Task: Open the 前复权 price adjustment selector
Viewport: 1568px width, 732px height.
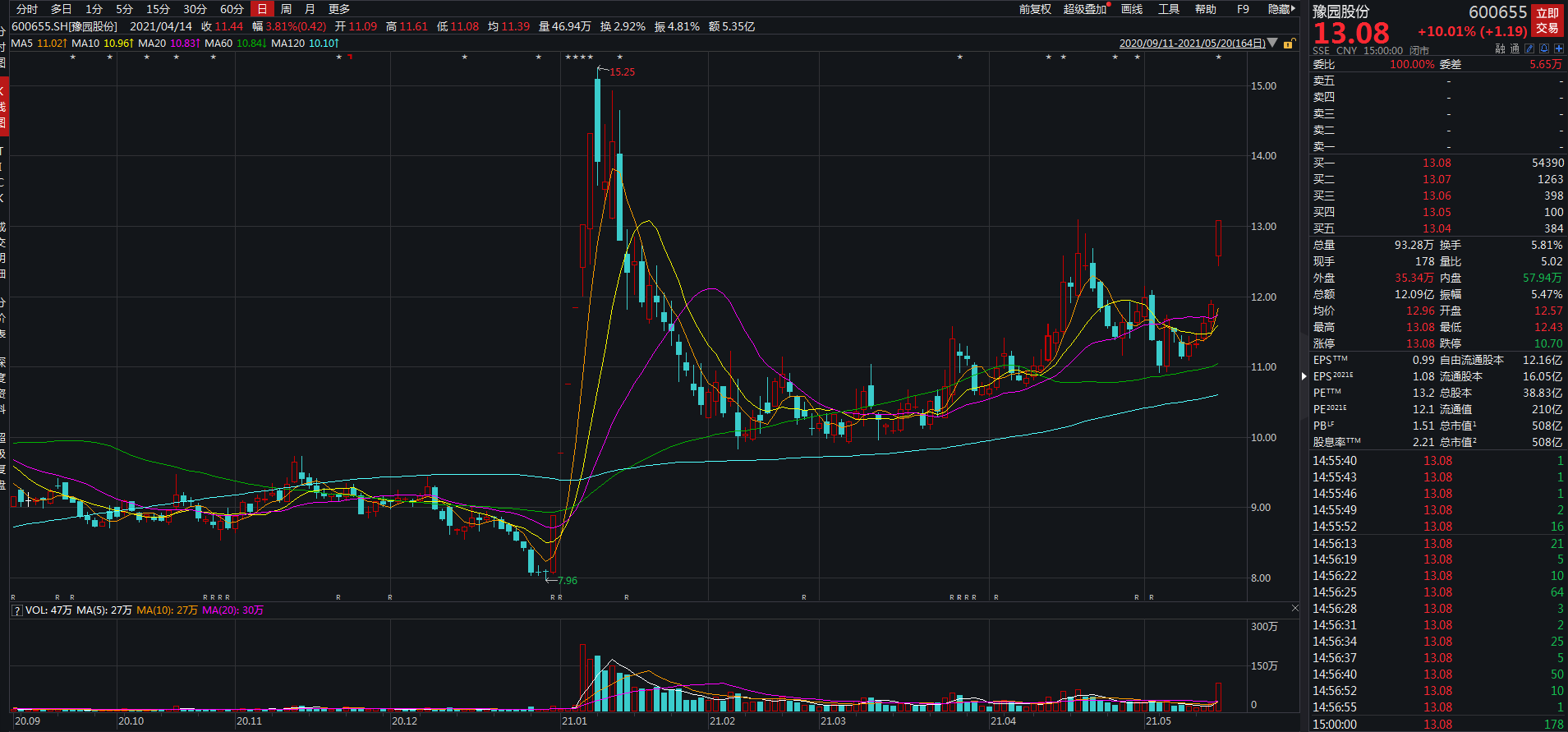Action: pyautogui.click(x=1035, y=9)
